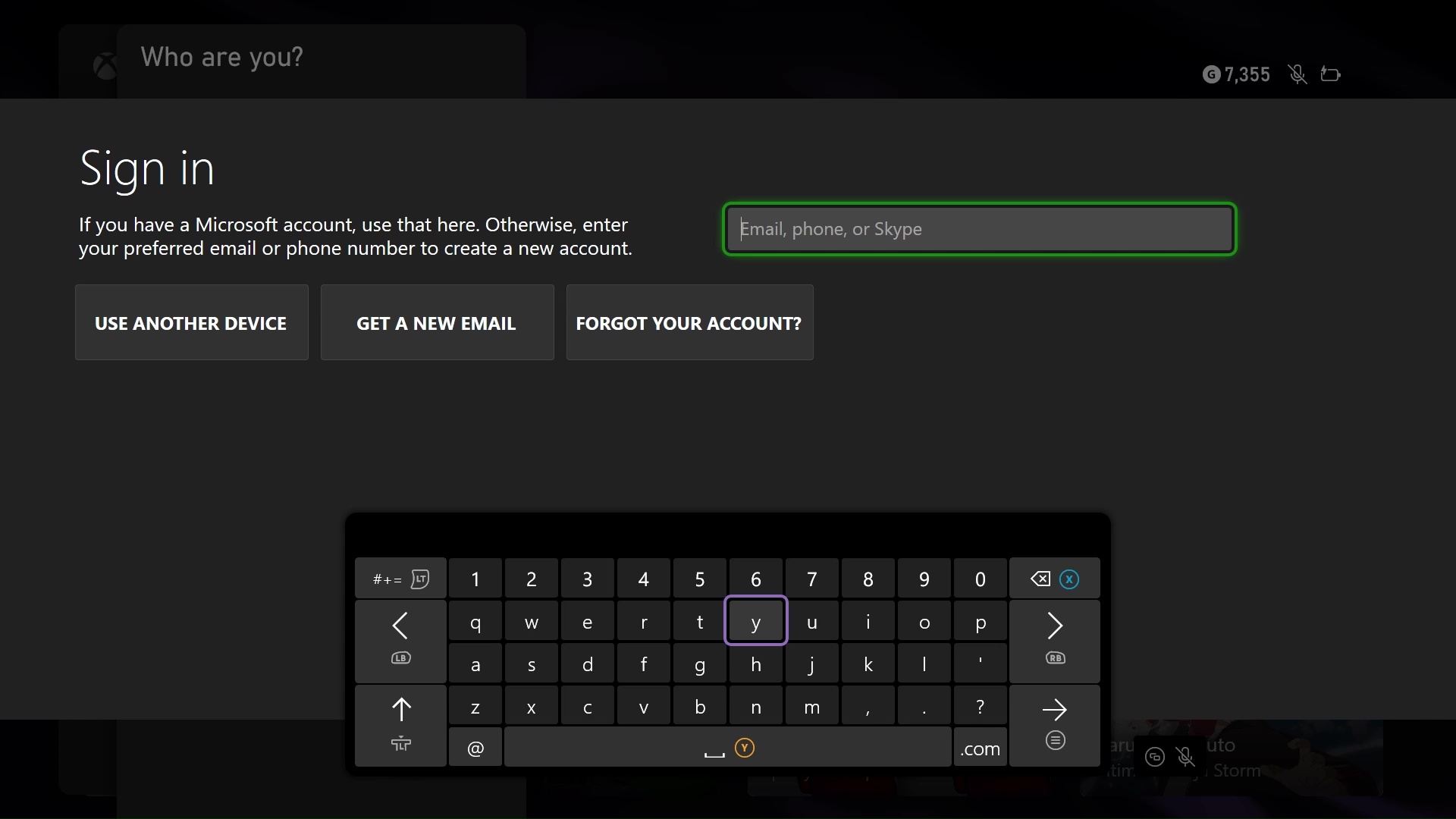This screenshot has width=1456, height=819.
Task: Switch keyboard to symbols with the #+= key
Action: tap(400, 578)
